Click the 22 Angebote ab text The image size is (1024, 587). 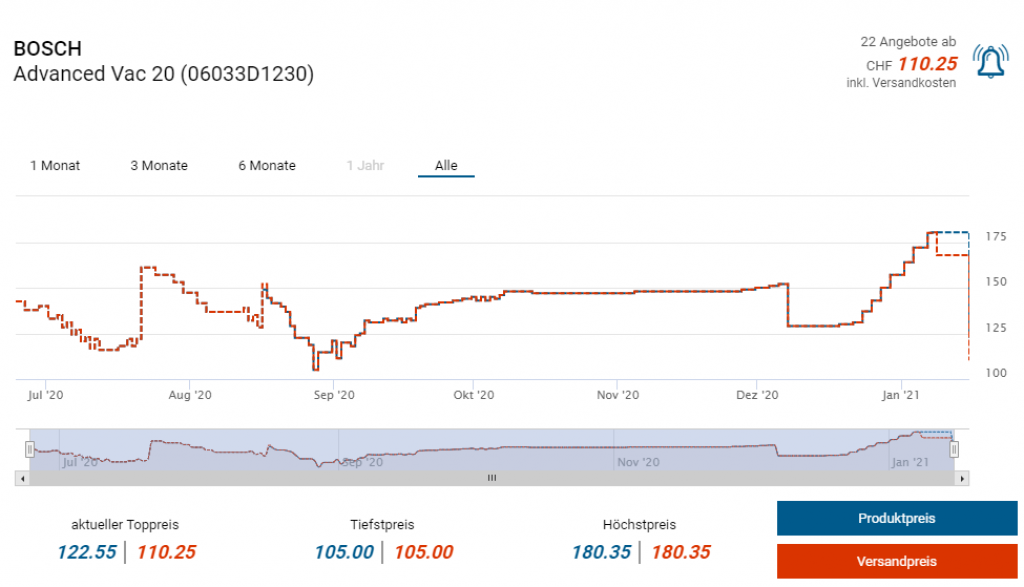[908, 42]
